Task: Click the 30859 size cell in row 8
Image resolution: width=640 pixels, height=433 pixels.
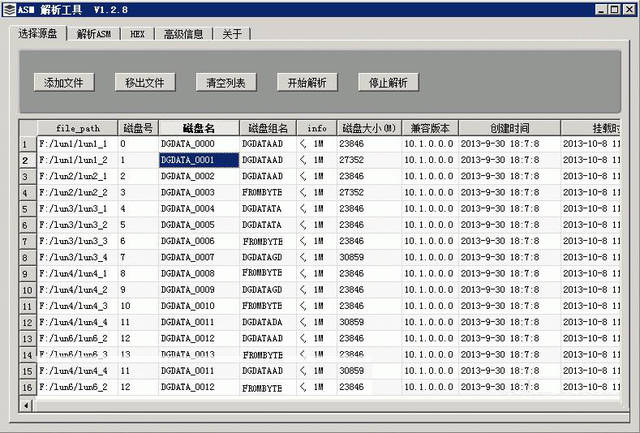Action: coord(369,257)
